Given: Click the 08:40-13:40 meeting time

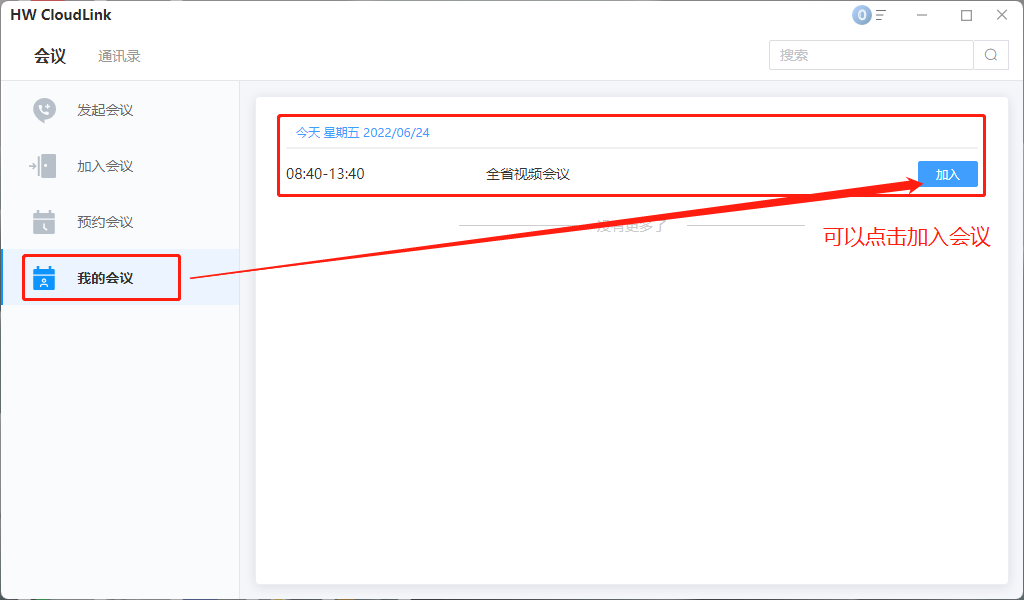Looking at the screenshot, I should [325, 174].
